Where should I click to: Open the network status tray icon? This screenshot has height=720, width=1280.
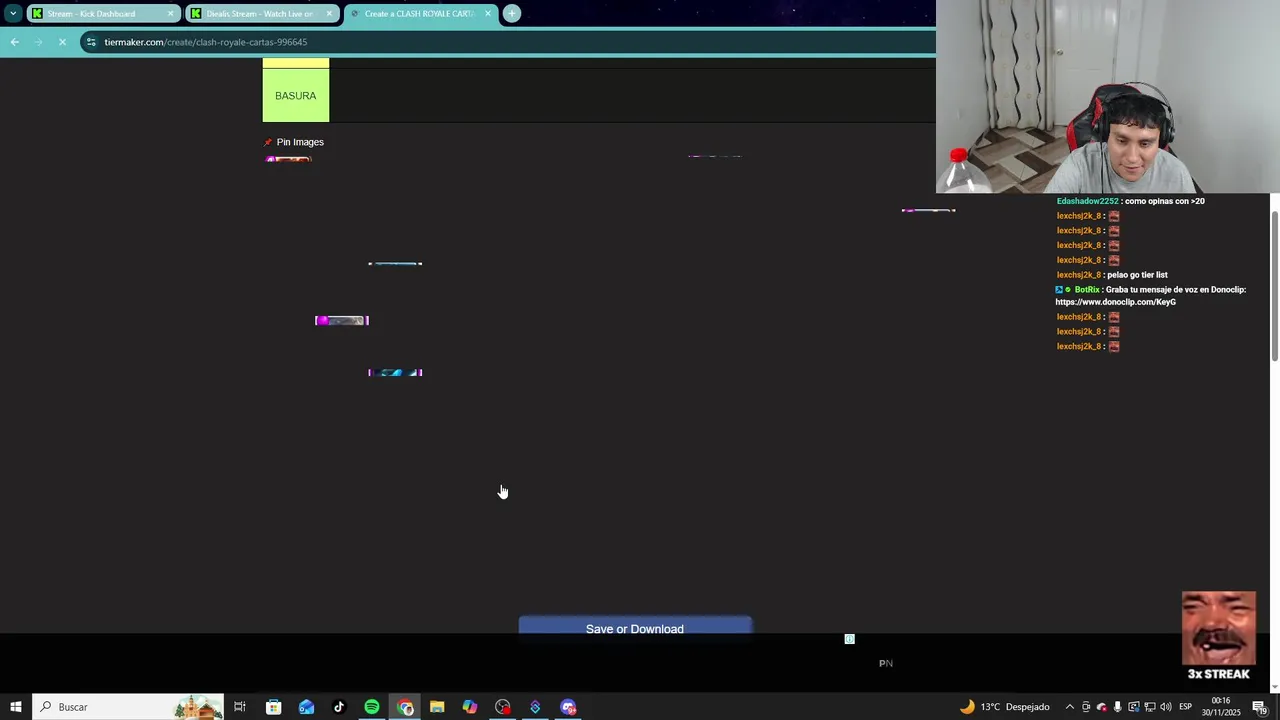tap(1149, 707)
